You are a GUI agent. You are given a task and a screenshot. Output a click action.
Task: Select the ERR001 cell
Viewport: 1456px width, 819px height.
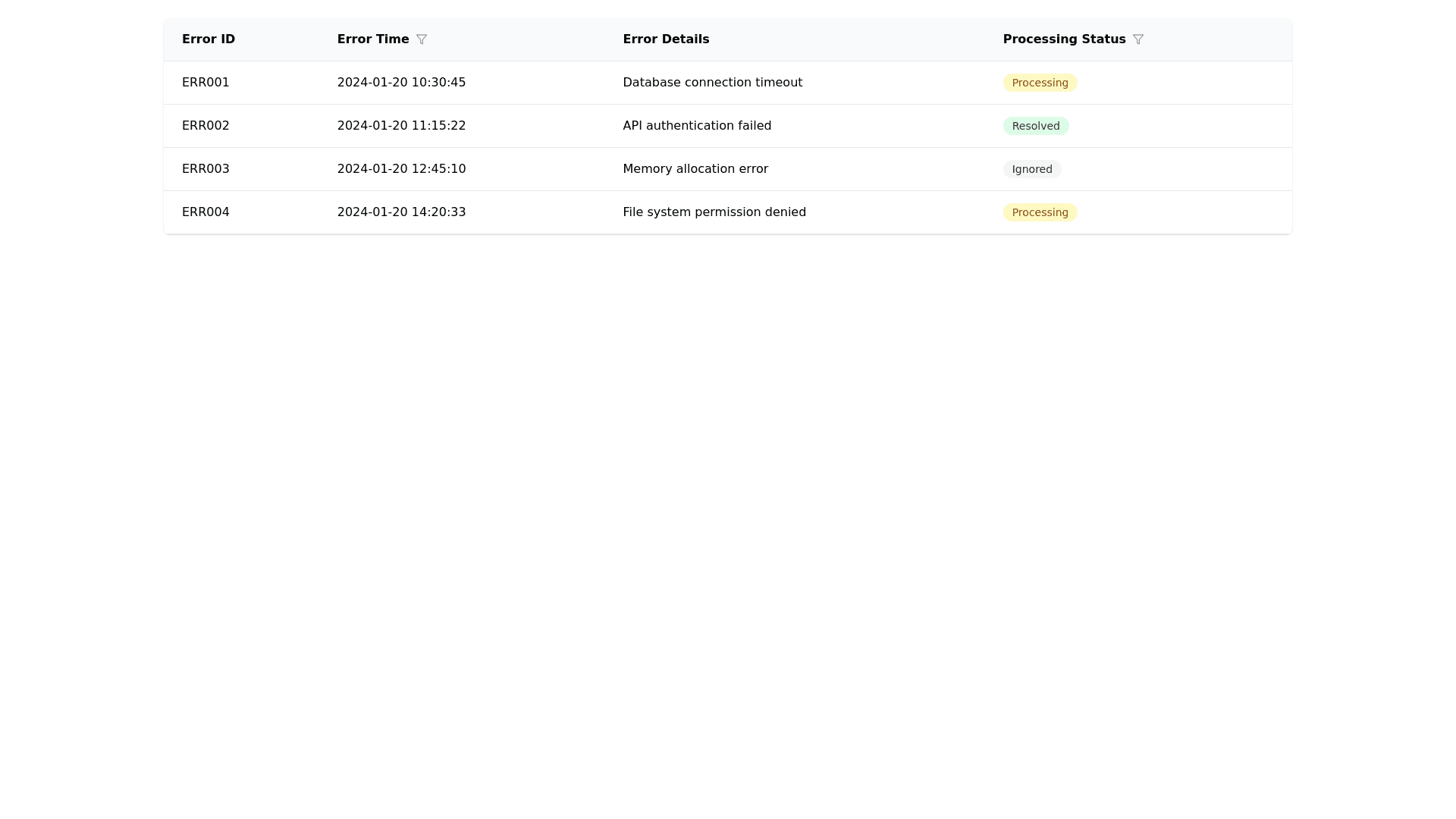point(206,83)
